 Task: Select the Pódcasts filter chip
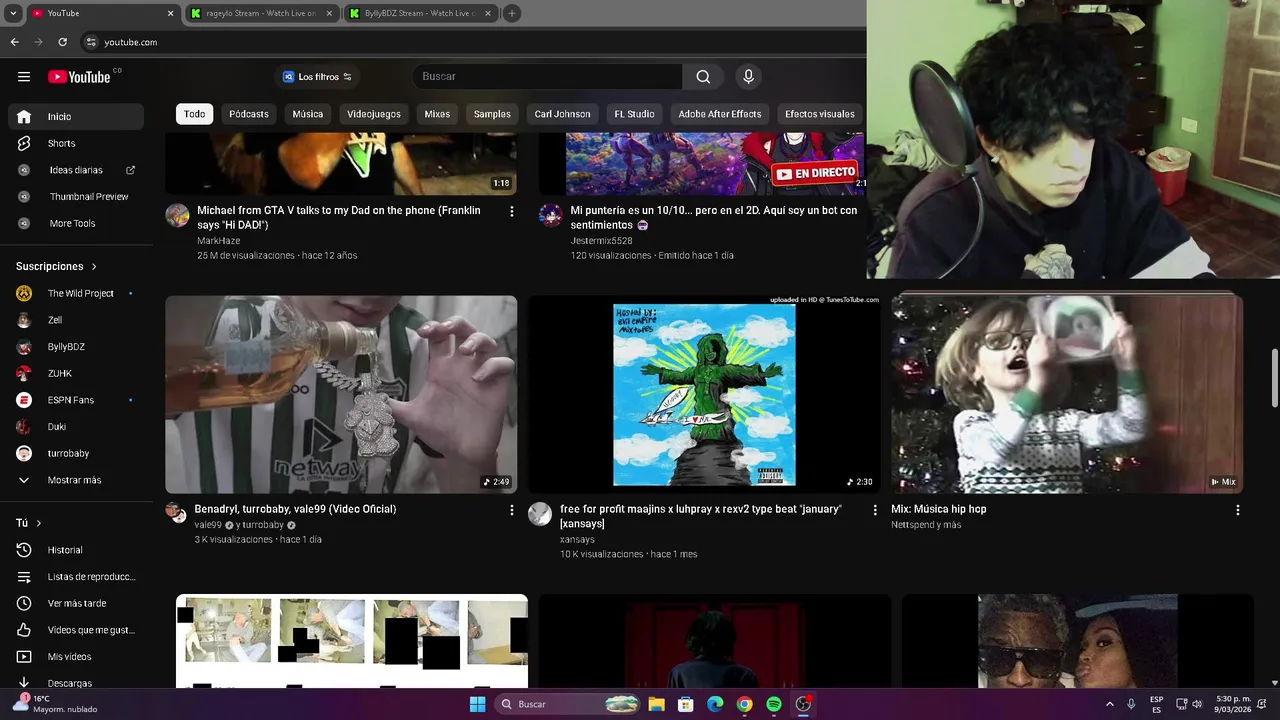(249, 114)
